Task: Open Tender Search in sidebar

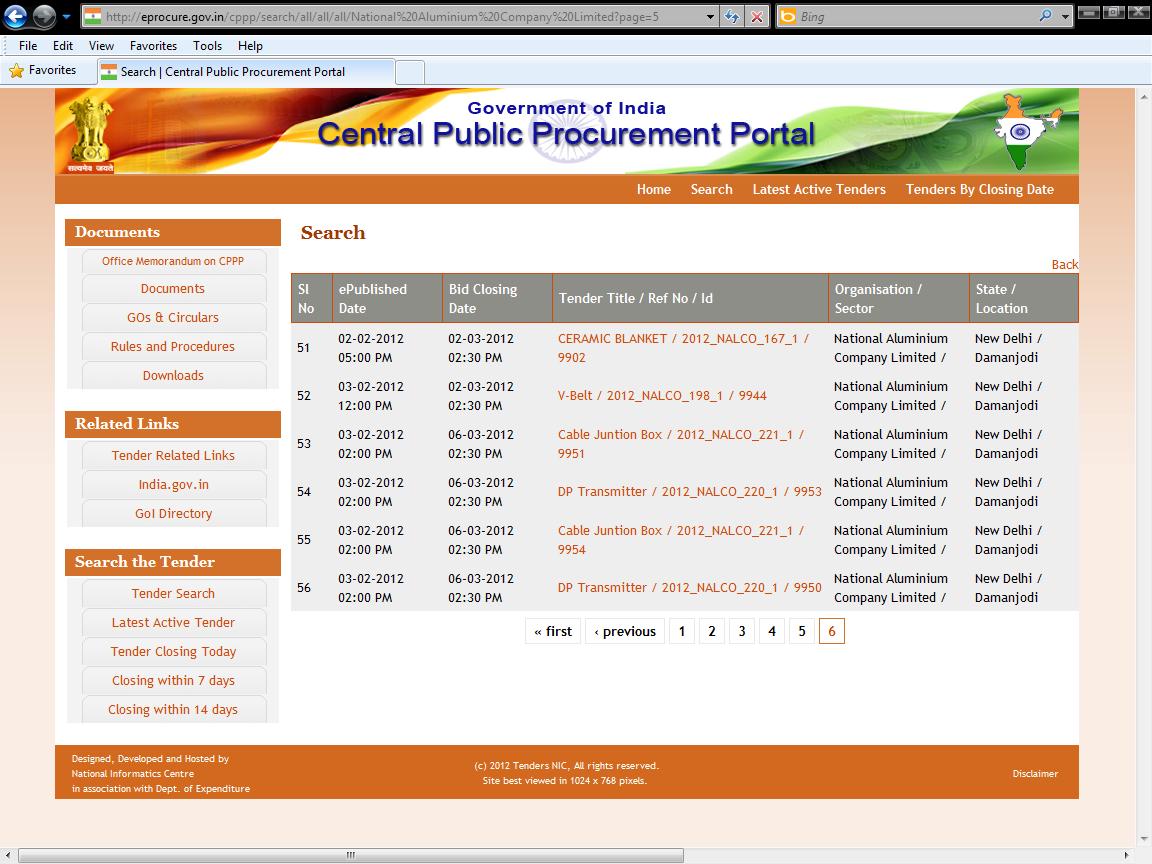Action: coord(173,593)
